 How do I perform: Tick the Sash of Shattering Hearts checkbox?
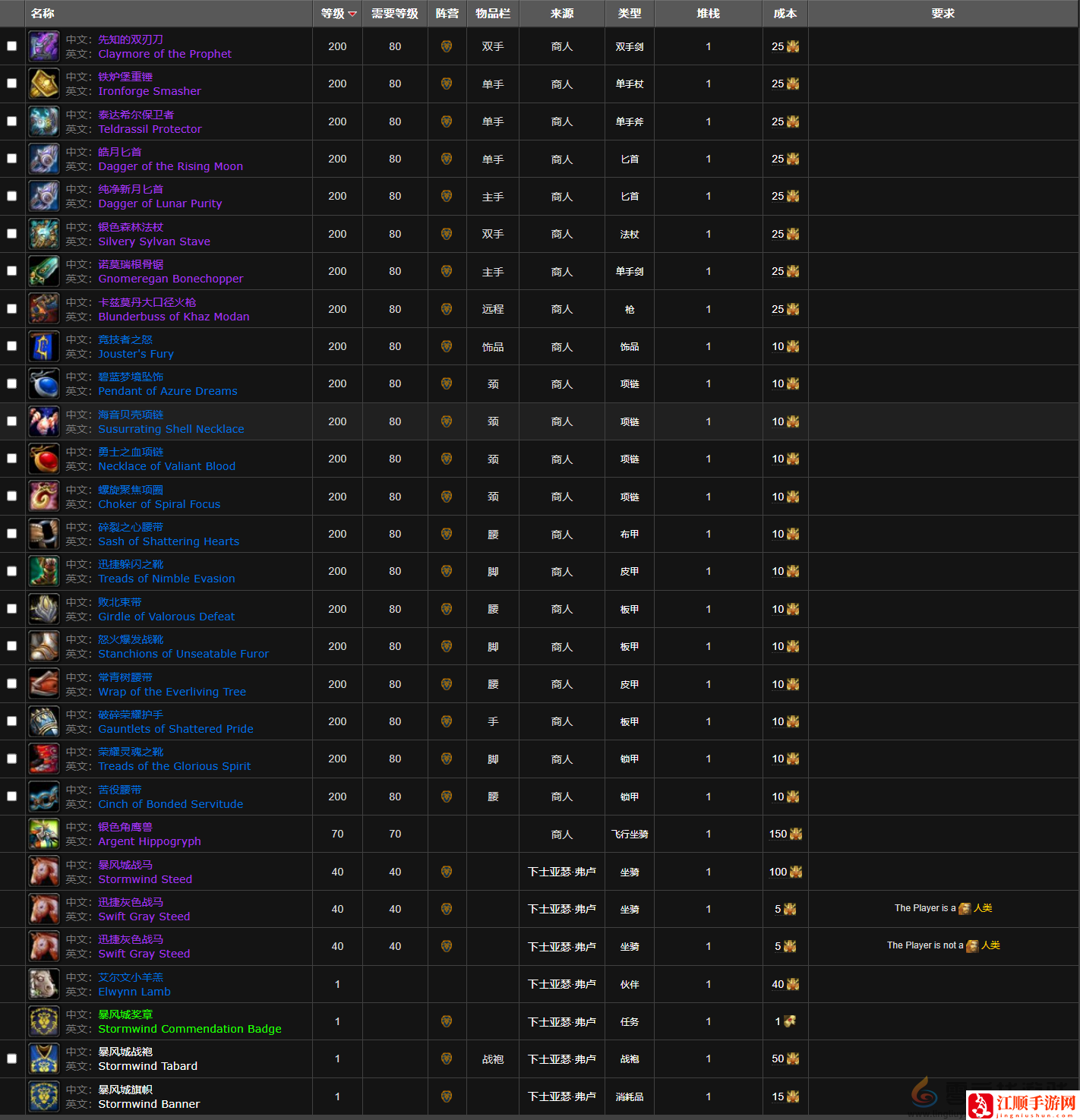(x=11, y=534)
